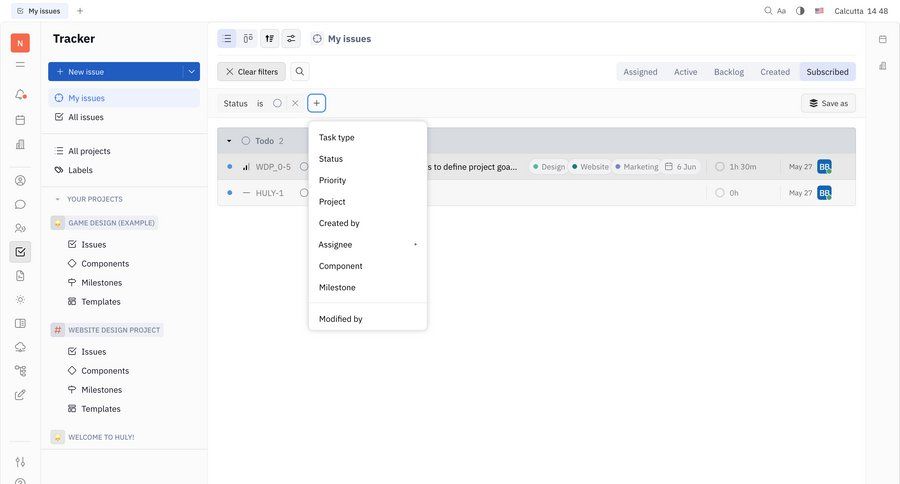Open view options sliders icon

tap(291, 38)
